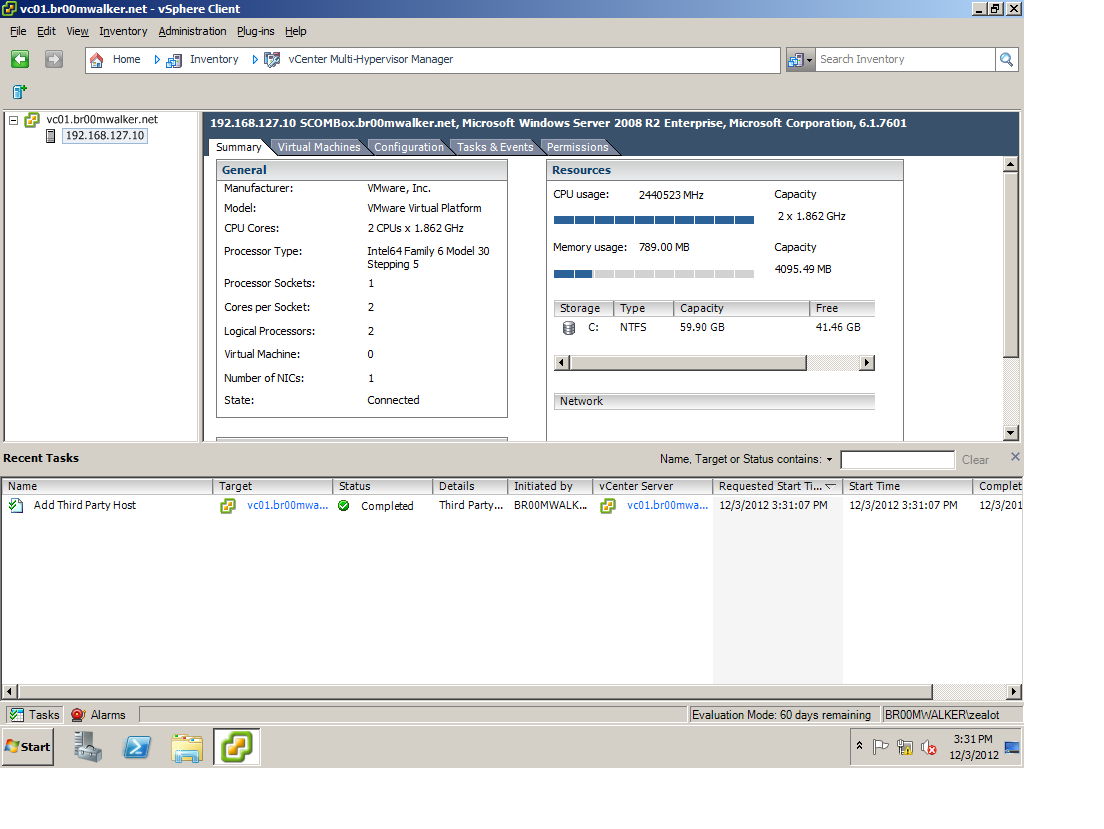Show hidden system tray icons
This screenshot has width=1104, height=829.
[x=859, y=745]
